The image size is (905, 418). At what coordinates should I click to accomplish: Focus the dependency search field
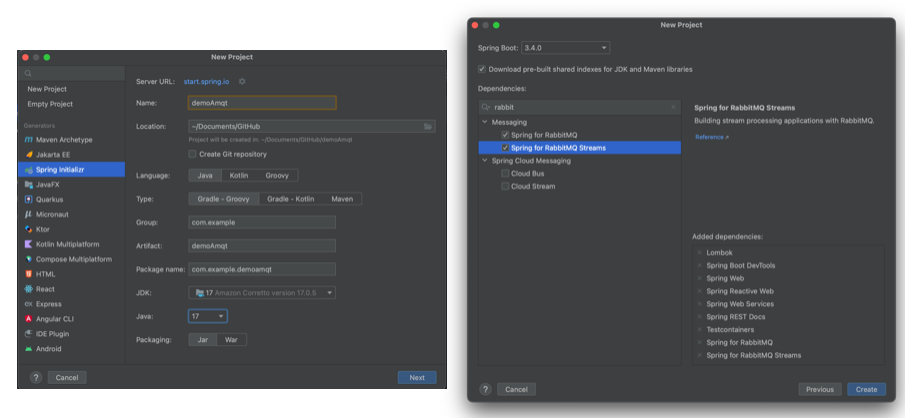click(579, 107)
